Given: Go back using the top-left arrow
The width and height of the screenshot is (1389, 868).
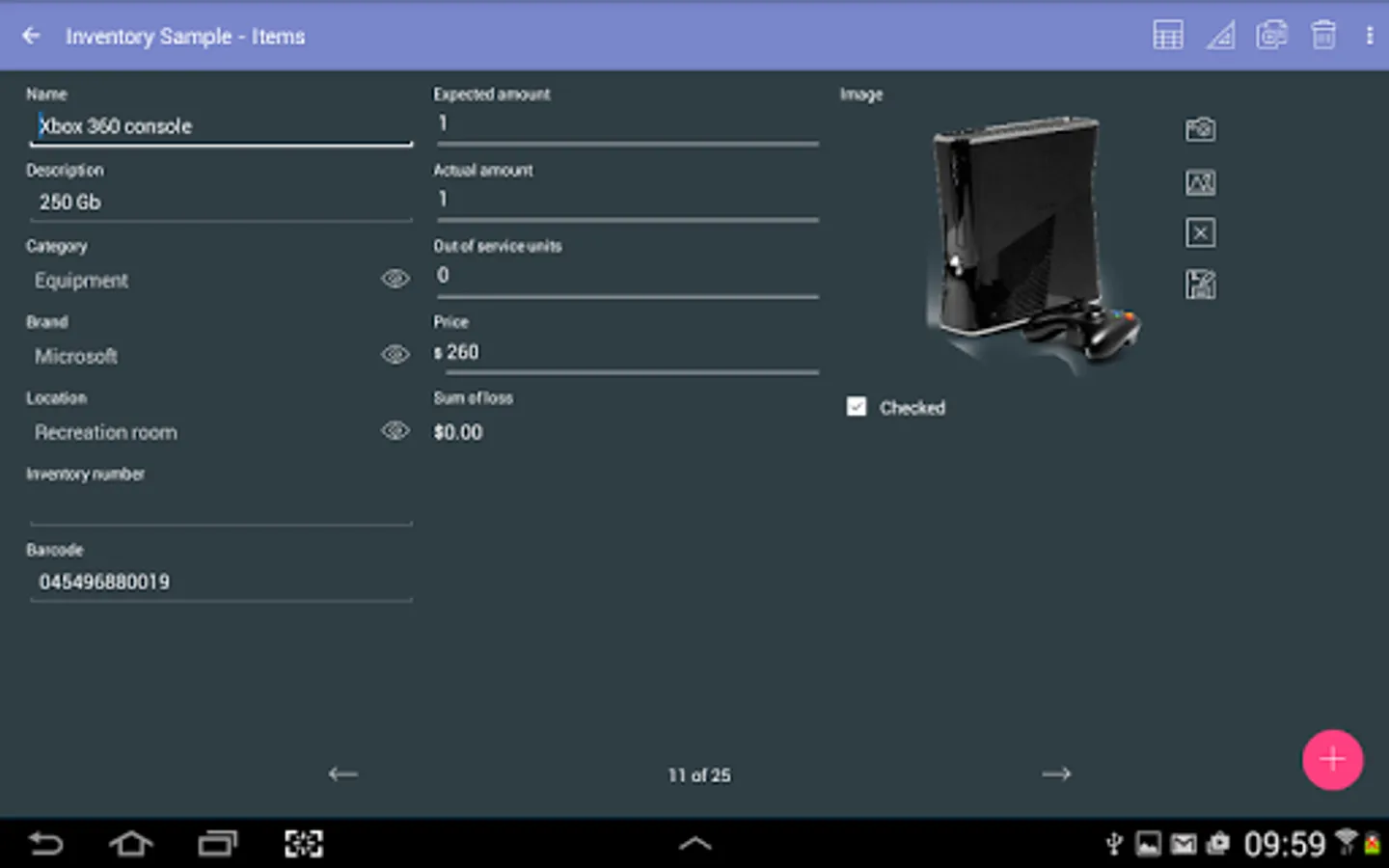Looking at the screenshot, I should 31,36.
